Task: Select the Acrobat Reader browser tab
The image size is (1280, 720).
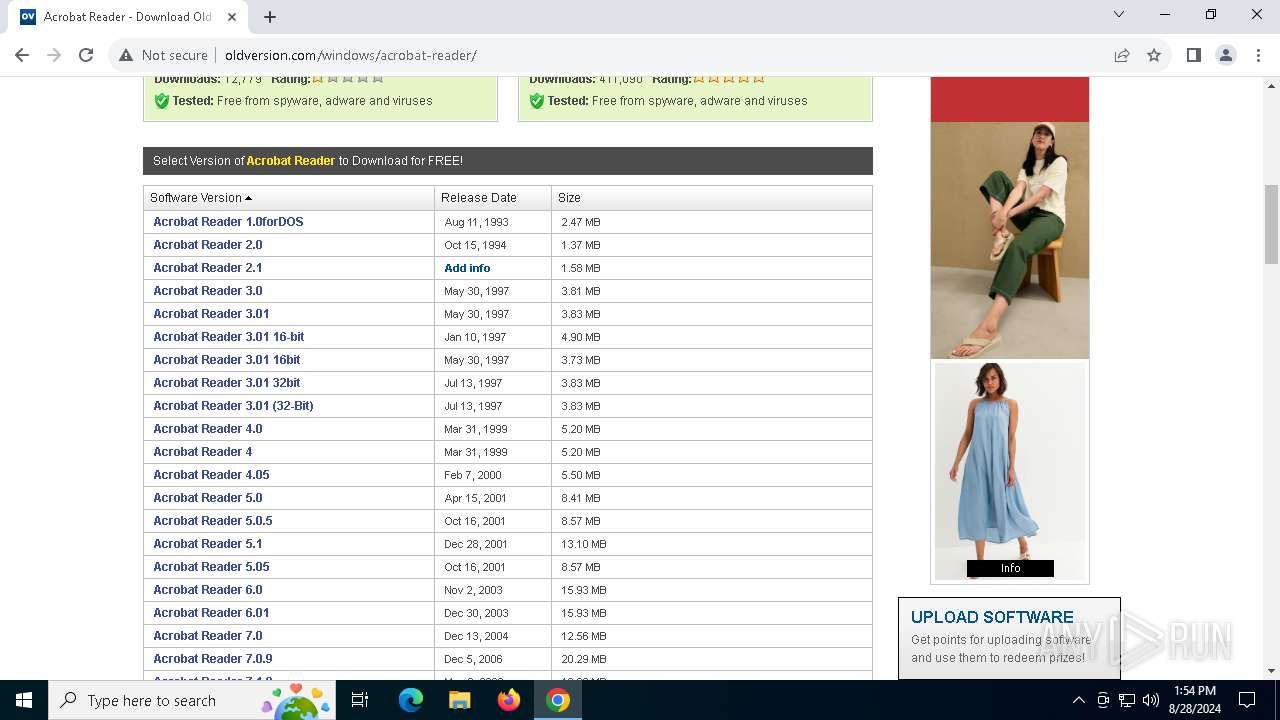Action: point(128,16)
